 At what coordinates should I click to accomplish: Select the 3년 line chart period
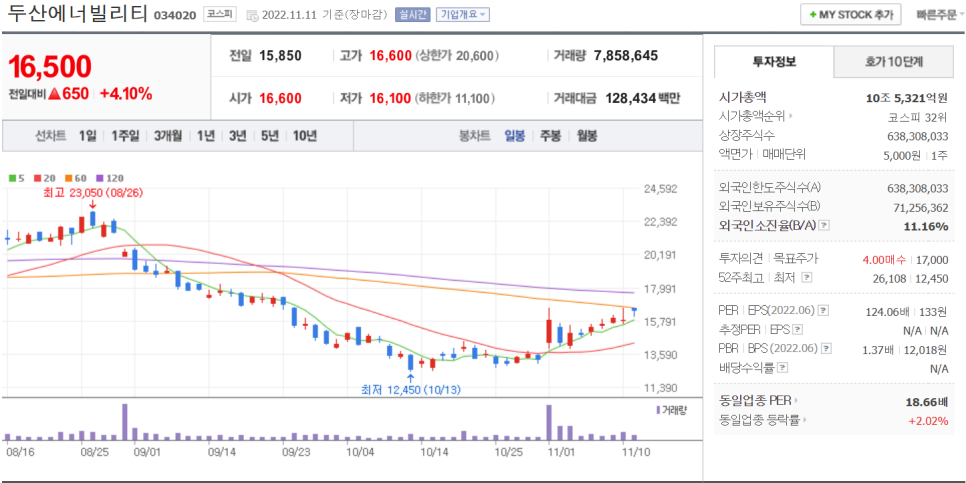coord(237,136)
